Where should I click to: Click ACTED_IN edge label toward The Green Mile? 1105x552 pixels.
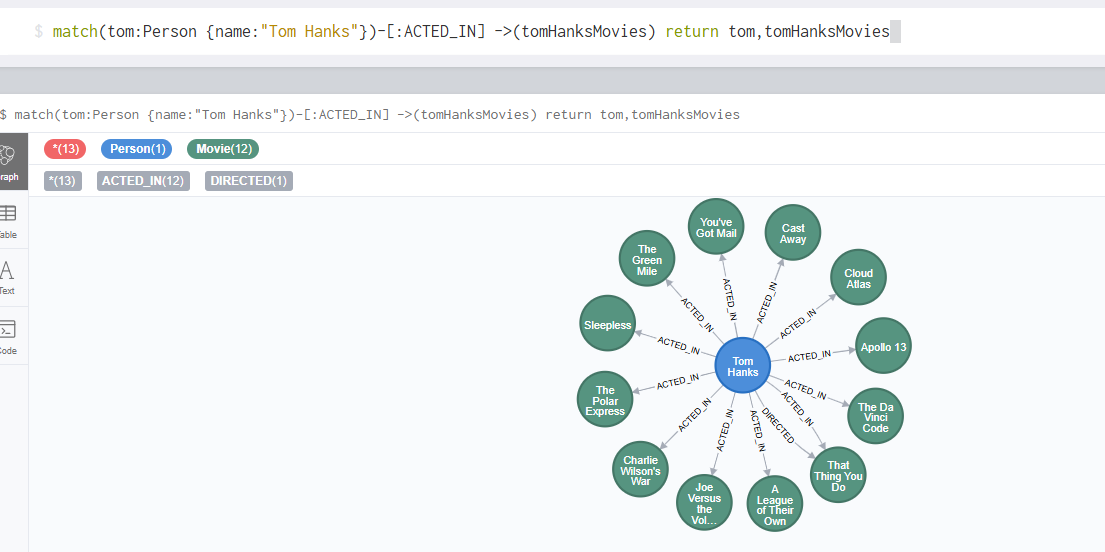coord(697,315)
